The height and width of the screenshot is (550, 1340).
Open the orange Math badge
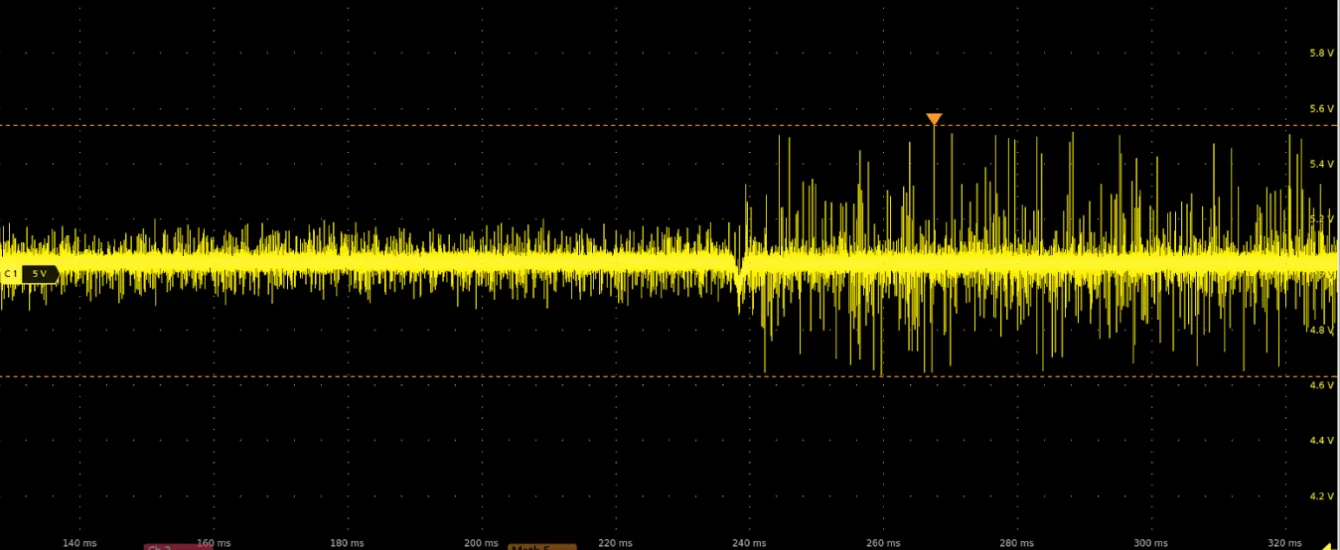pyautogui.click(x=542, y=547)
